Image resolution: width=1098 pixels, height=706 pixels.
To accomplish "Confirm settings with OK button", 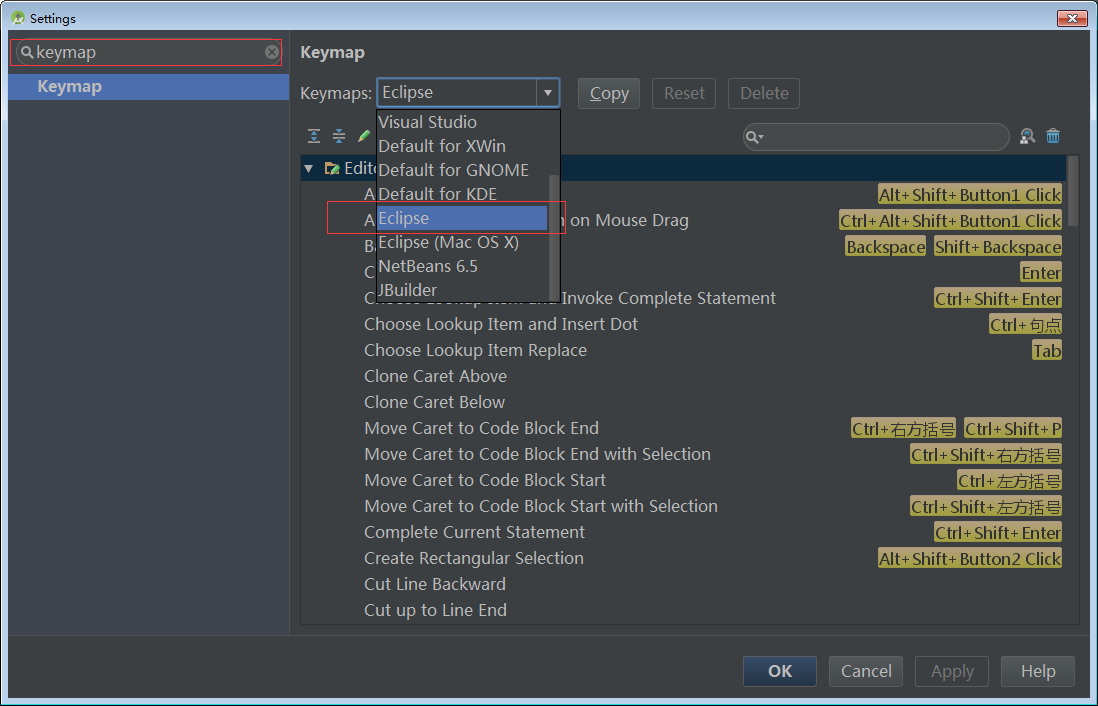I will 779,671.
